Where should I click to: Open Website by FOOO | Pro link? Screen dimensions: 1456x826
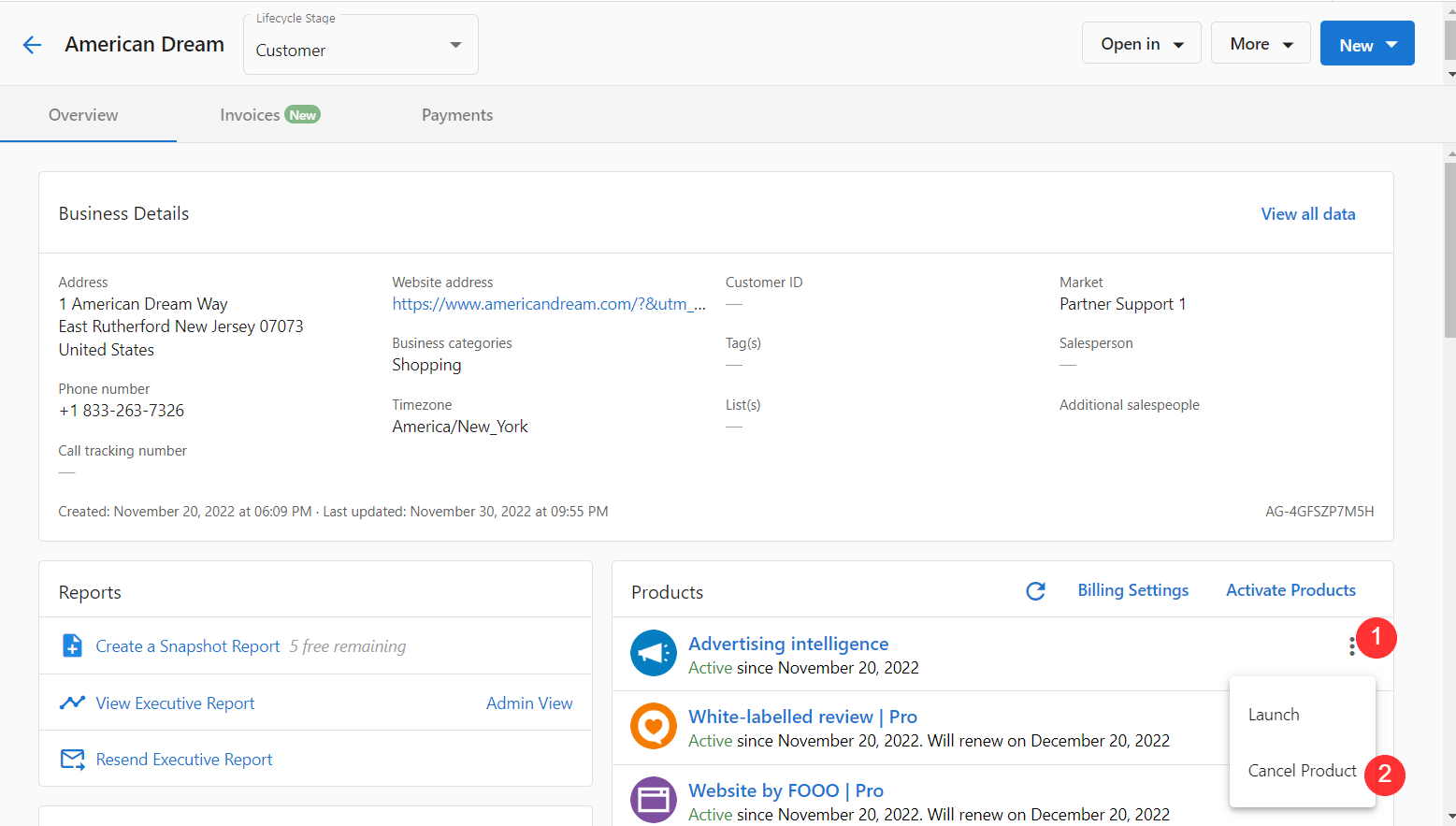[x=786, y=790]
